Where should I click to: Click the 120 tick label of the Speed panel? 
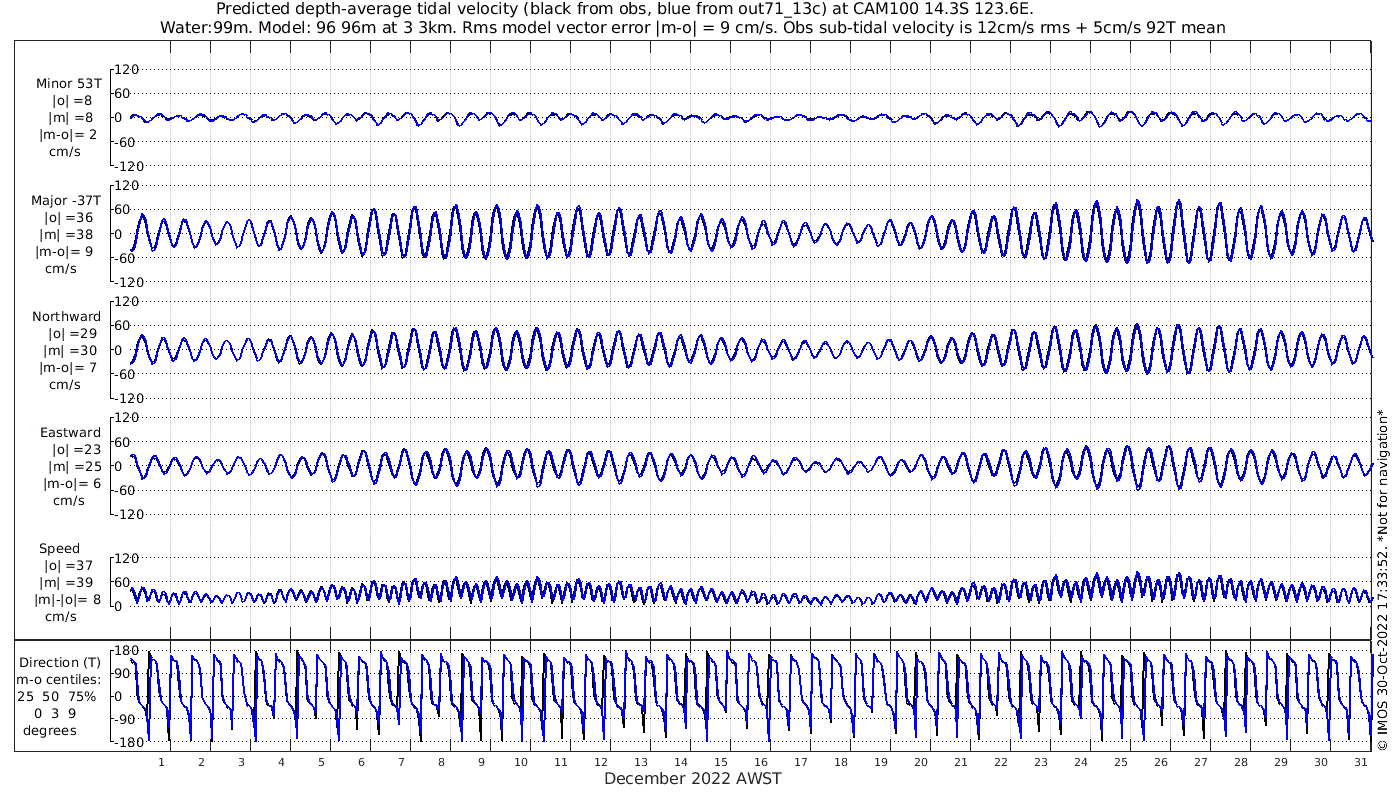pyautogui.click(x=127, y=558)
